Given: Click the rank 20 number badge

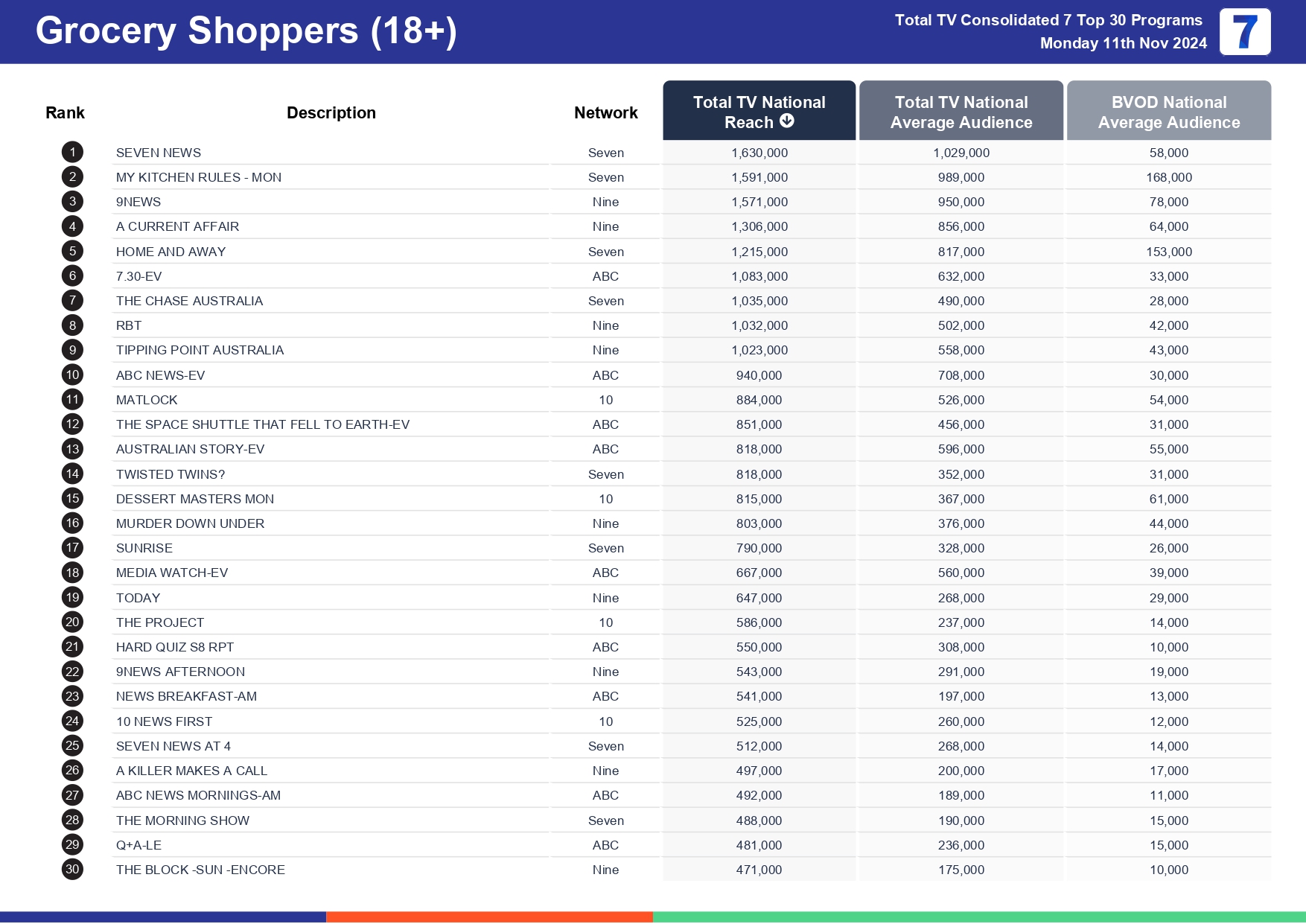Looking at the screenshot, I should (72, 622).
